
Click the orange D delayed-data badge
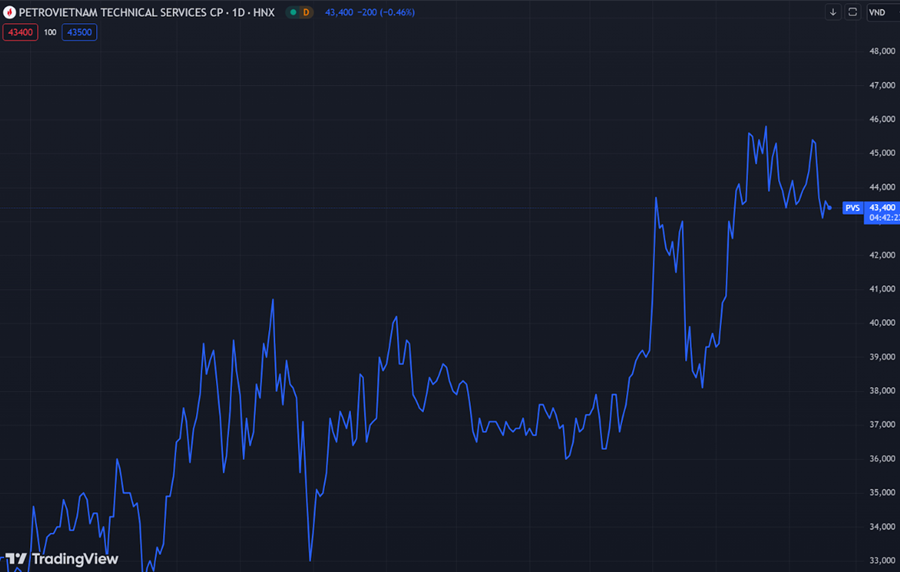click(x=306, y=13)
